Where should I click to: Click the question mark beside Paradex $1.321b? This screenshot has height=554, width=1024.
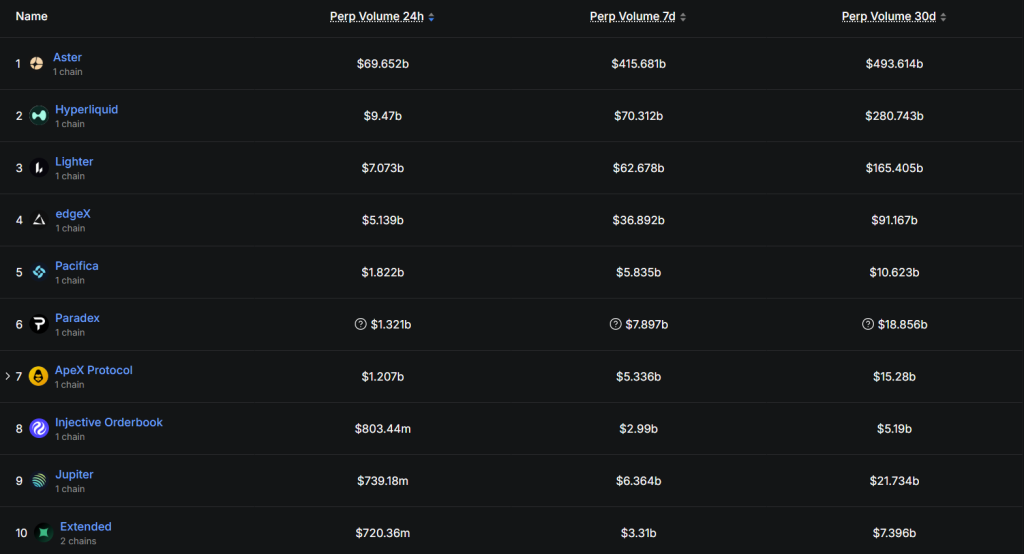tap(361, 324)
